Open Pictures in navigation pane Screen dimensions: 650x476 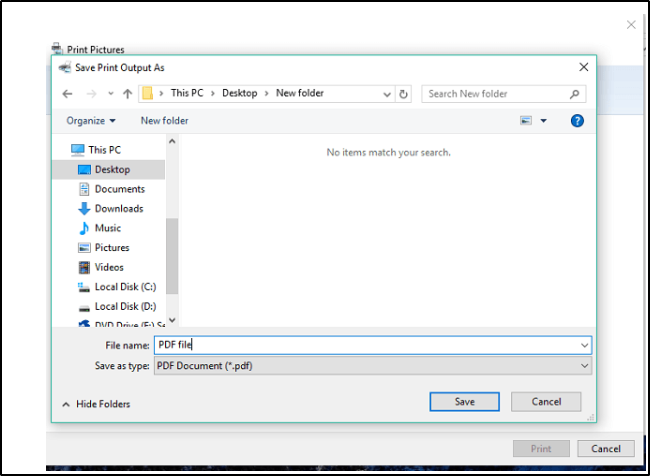coord(112,248)
